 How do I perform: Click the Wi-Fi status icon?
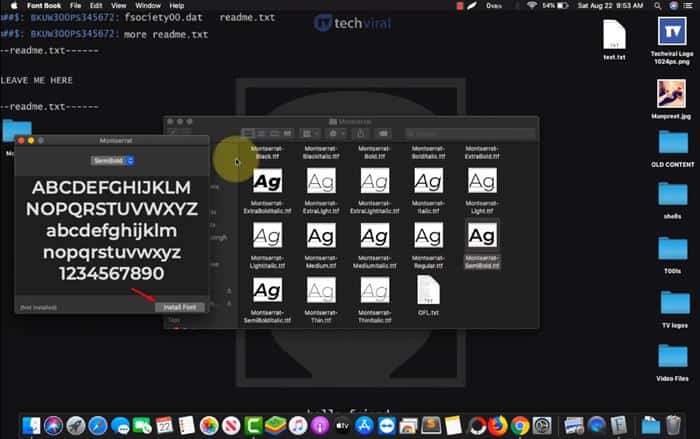(531, 5)
